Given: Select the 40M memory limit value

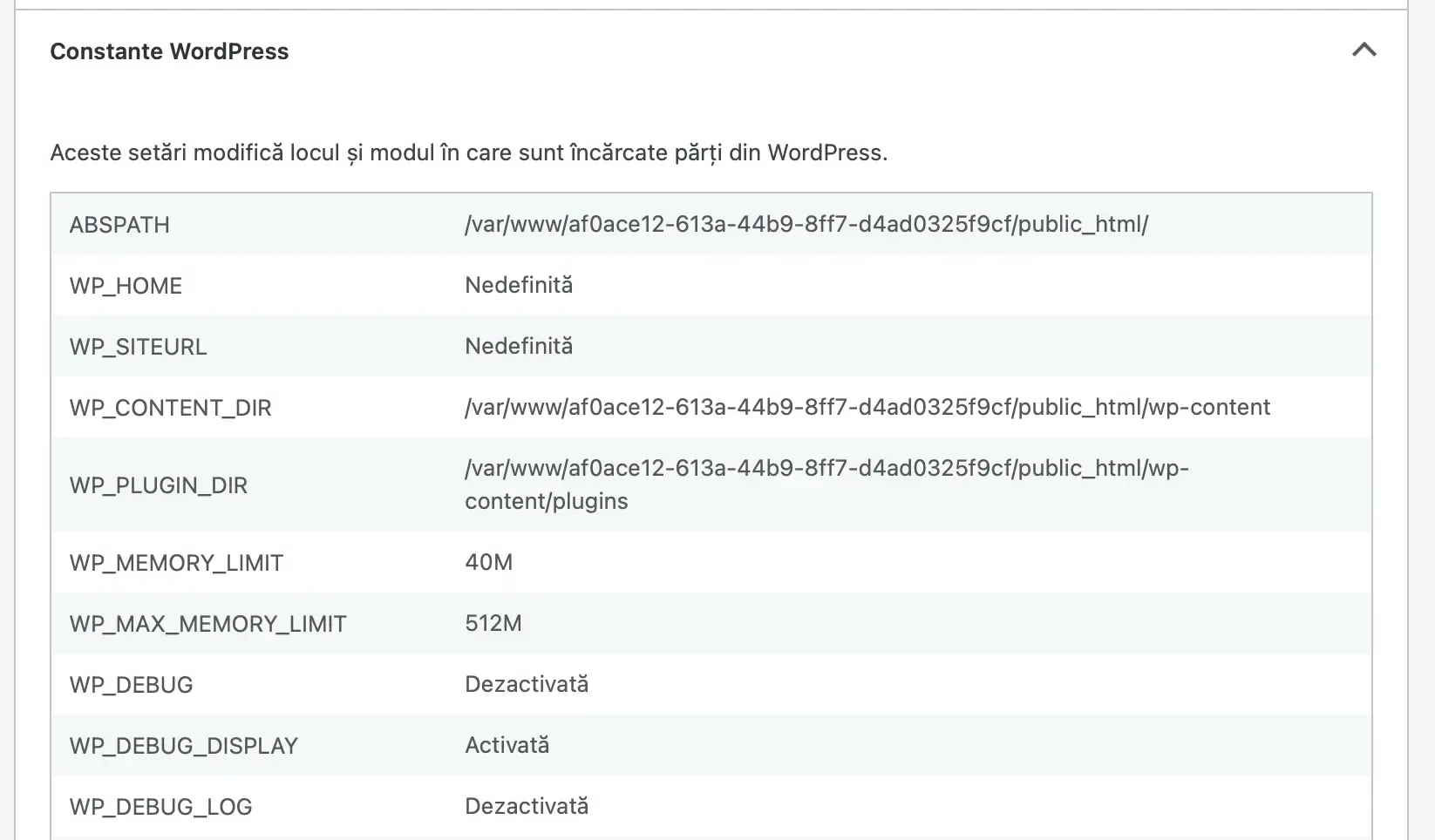Looking at the screenshot, I should (488, 562).
